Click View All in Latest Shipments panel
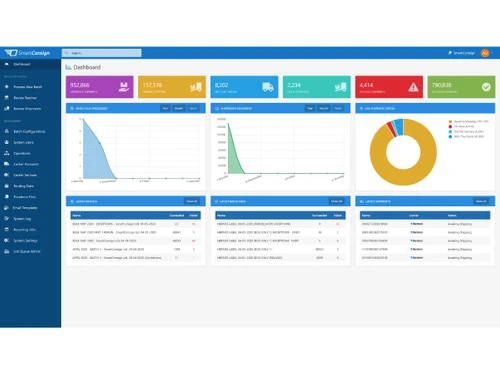 (x=481, y=201)
